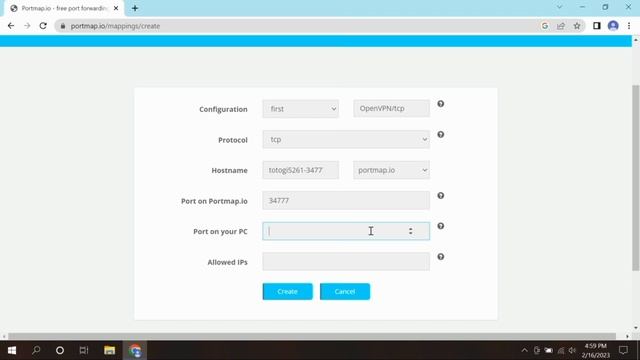Viewport: 640px width, 360px height.
Task: Click the horizontal page scrollbar
Action: tap(312, 336)
